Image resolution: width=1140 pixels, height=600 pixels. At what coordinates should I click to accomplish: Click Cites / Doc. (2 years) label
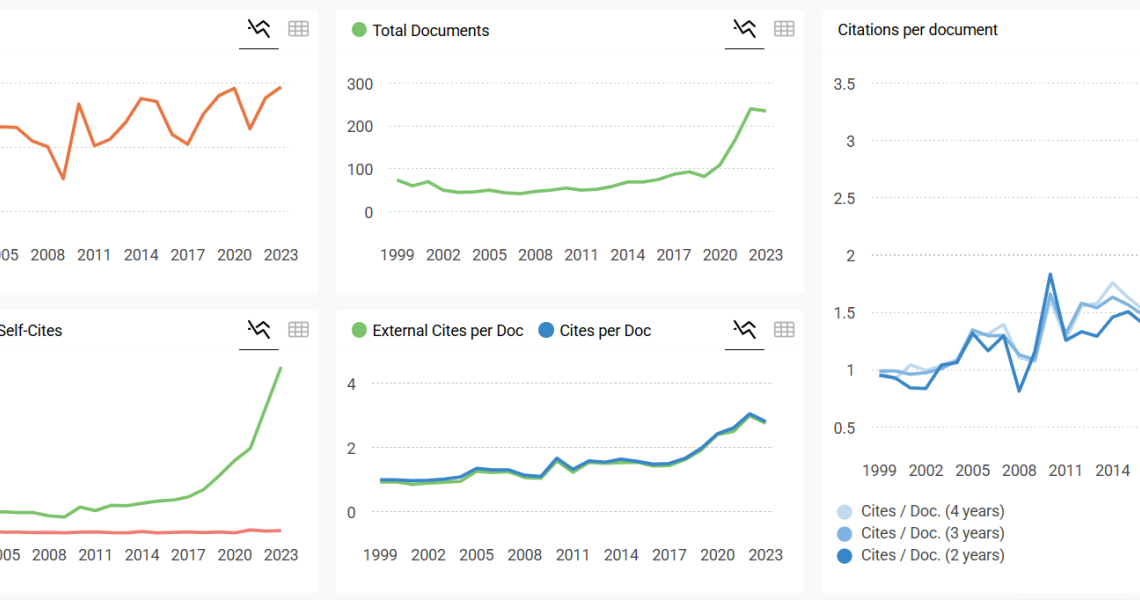[932, 555]
